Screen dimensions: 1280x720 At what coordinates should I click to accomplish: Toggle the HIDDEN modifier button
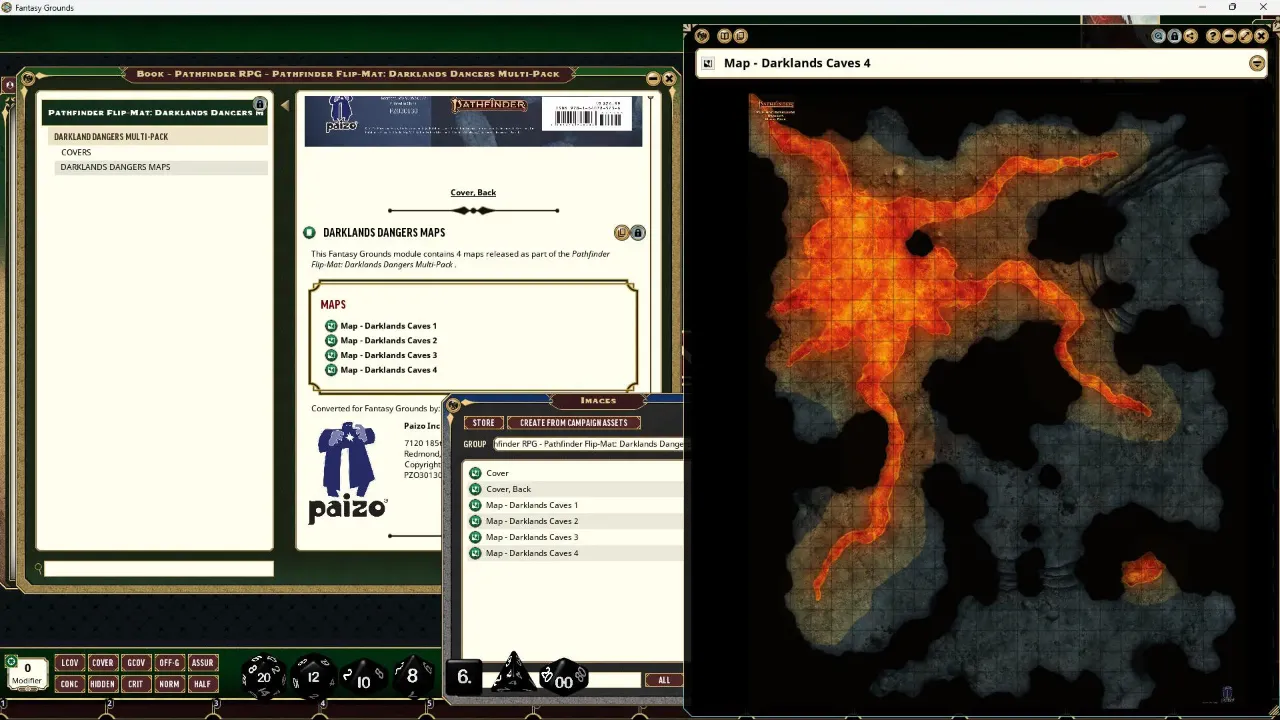click(102, 684)
